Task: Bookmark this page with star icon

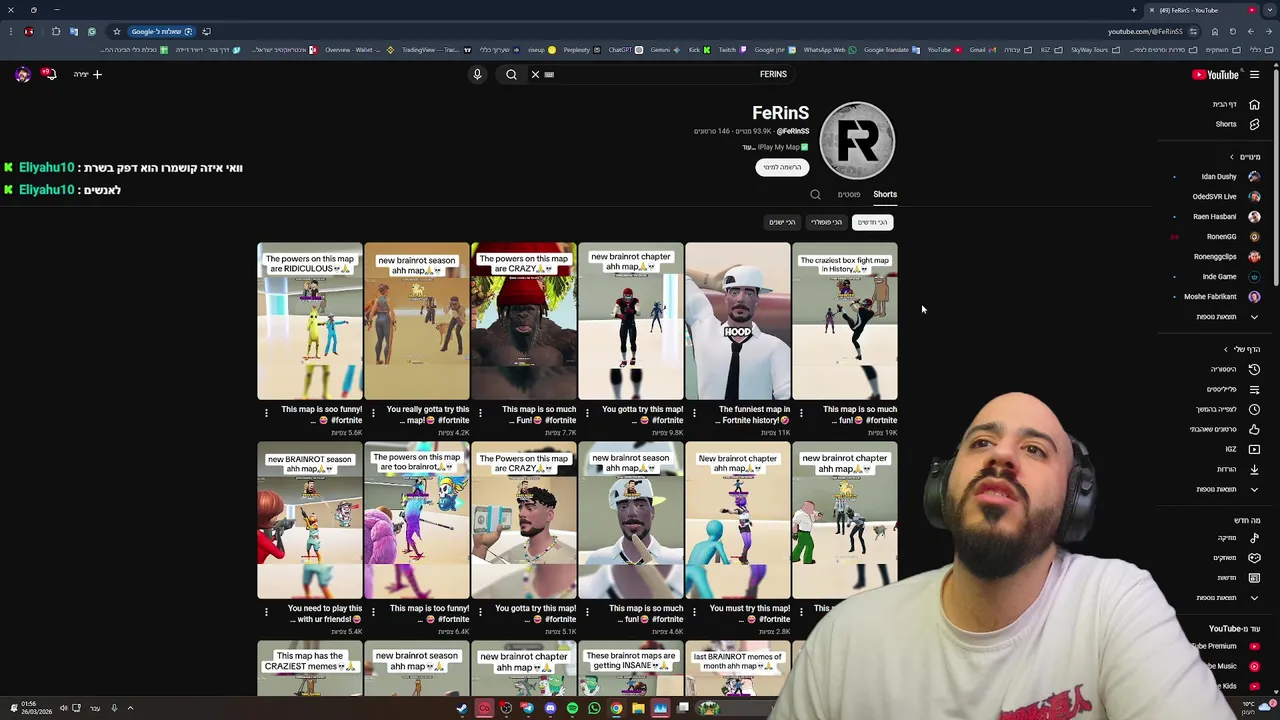Action: pos(116,31)
